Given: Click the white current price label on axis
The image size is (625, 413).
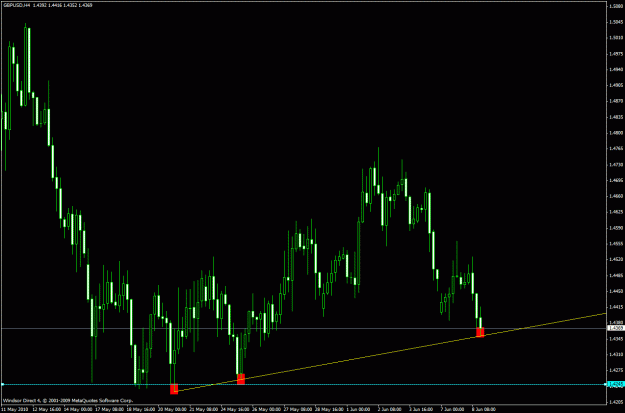Looking at the screenshot, I should 616,328.
